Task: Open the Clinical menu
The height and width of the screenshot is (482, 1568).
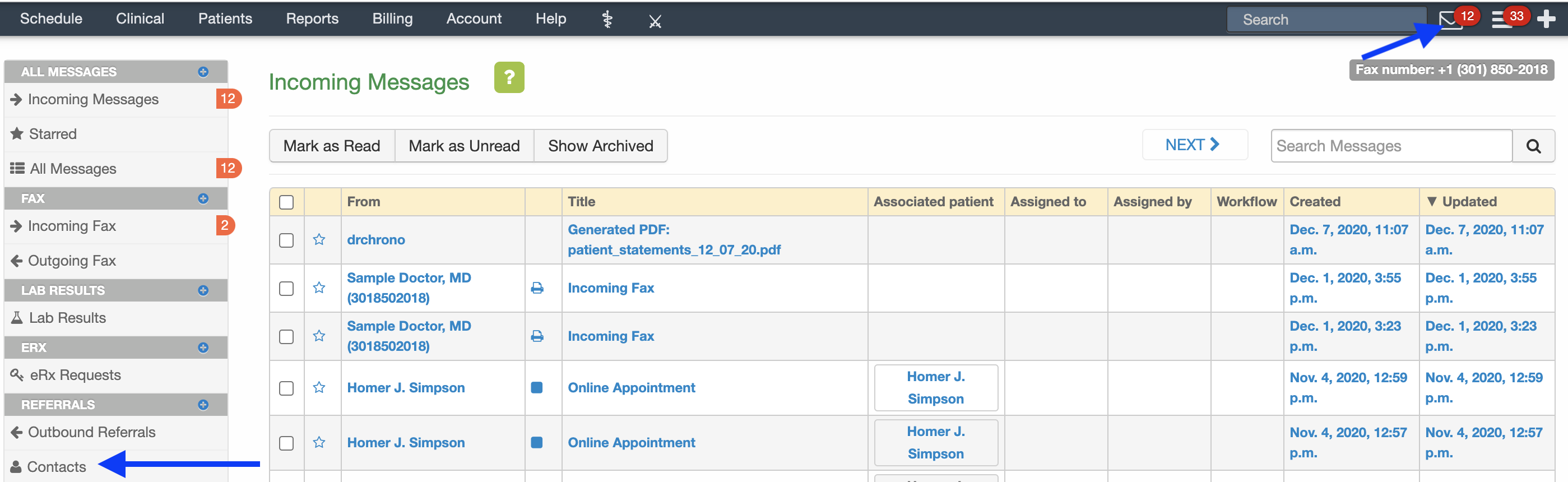Action: pyautogui.click(x=140, y=19)
